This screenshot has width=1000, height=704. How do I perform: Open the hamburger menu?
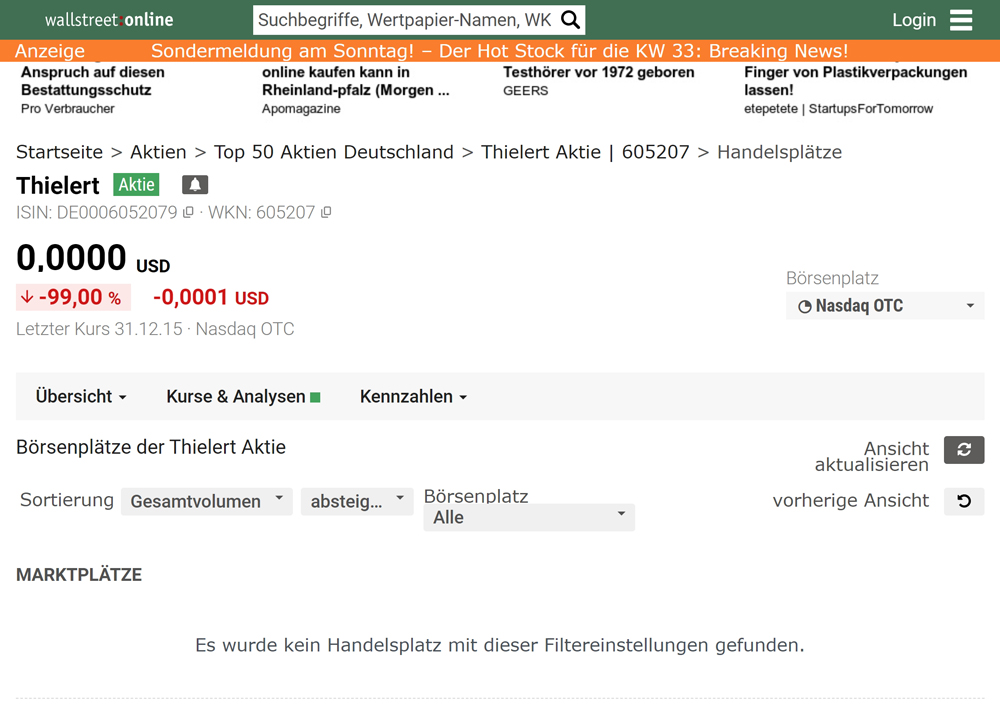[x=960, y=20]
